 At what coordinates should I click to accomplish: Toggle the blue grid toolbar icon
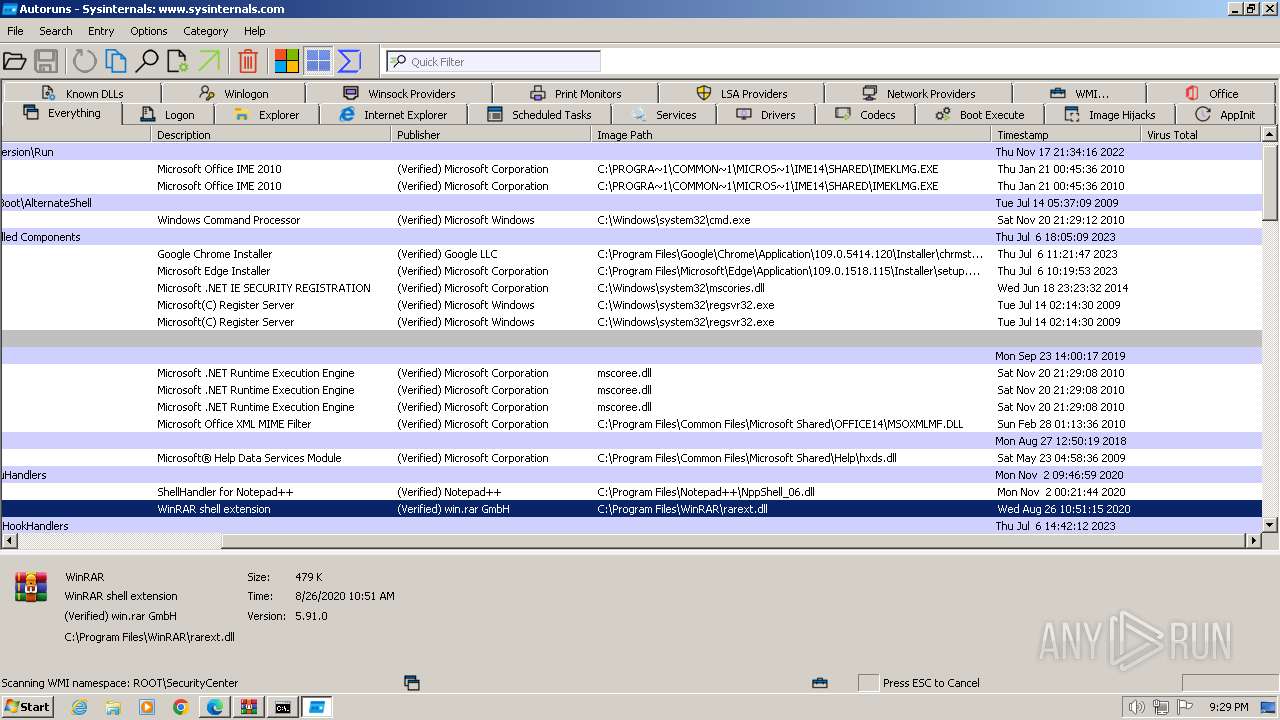click(318, 61)
